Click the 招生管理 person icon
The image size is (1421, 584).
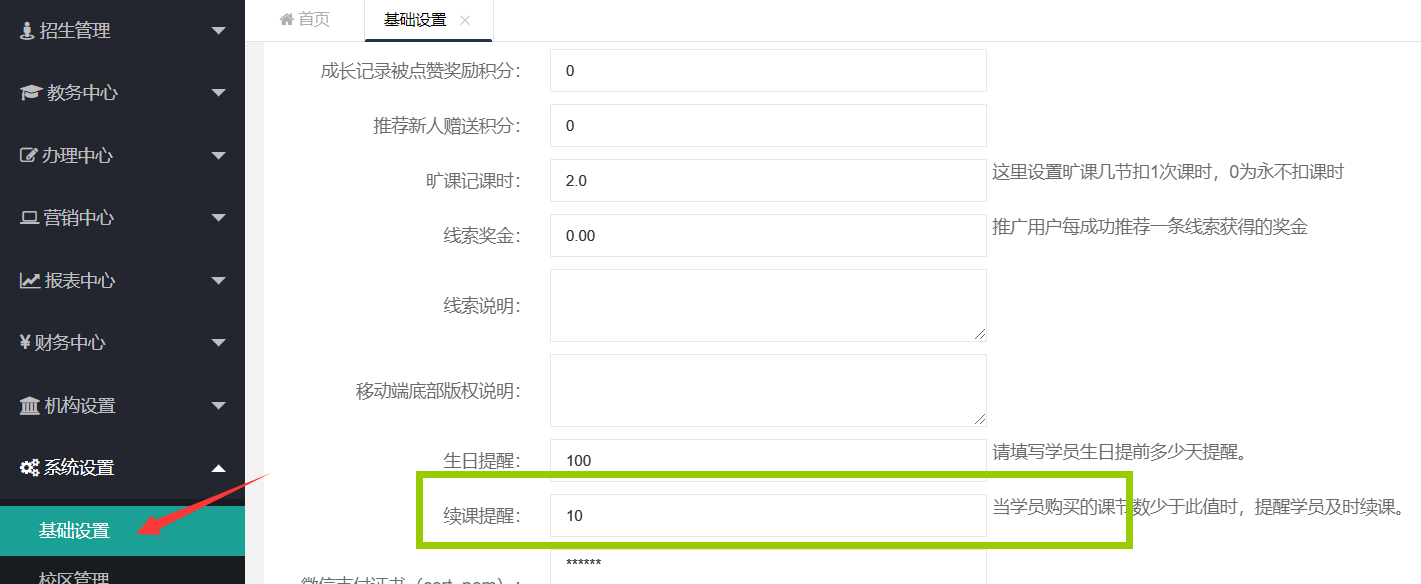[27, 31]
